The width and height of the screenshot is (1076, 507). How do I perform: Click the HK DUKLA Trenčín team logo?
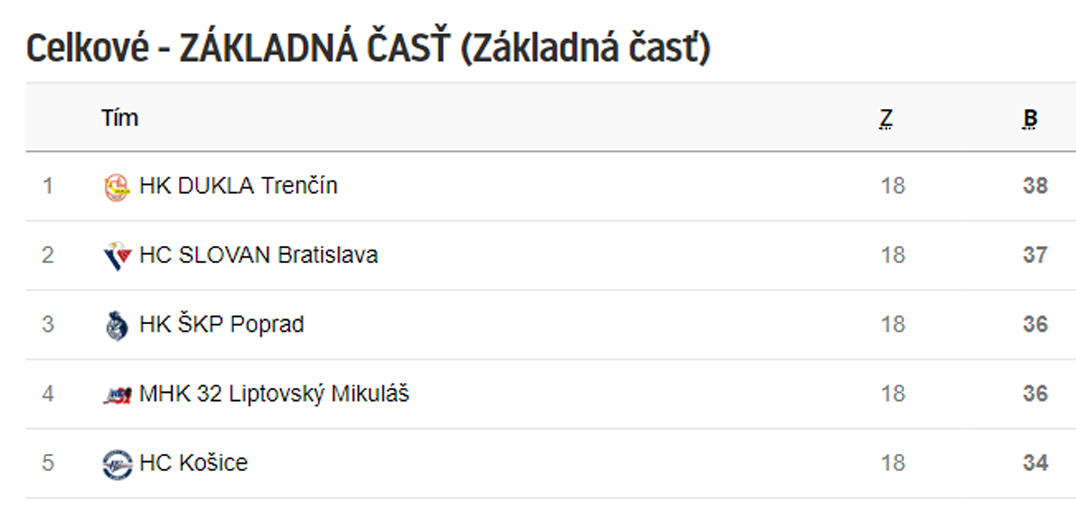tap(117, 187)
